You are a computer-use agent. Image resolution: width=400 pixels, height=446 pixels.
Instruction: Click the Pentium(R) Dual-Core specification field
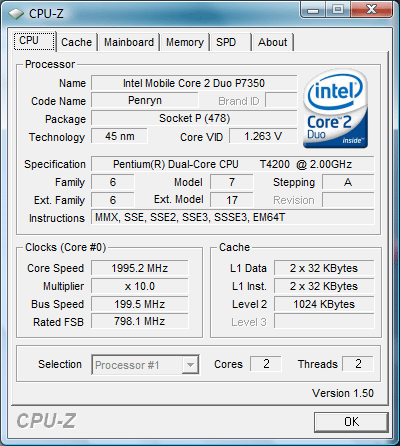(233, 164)
